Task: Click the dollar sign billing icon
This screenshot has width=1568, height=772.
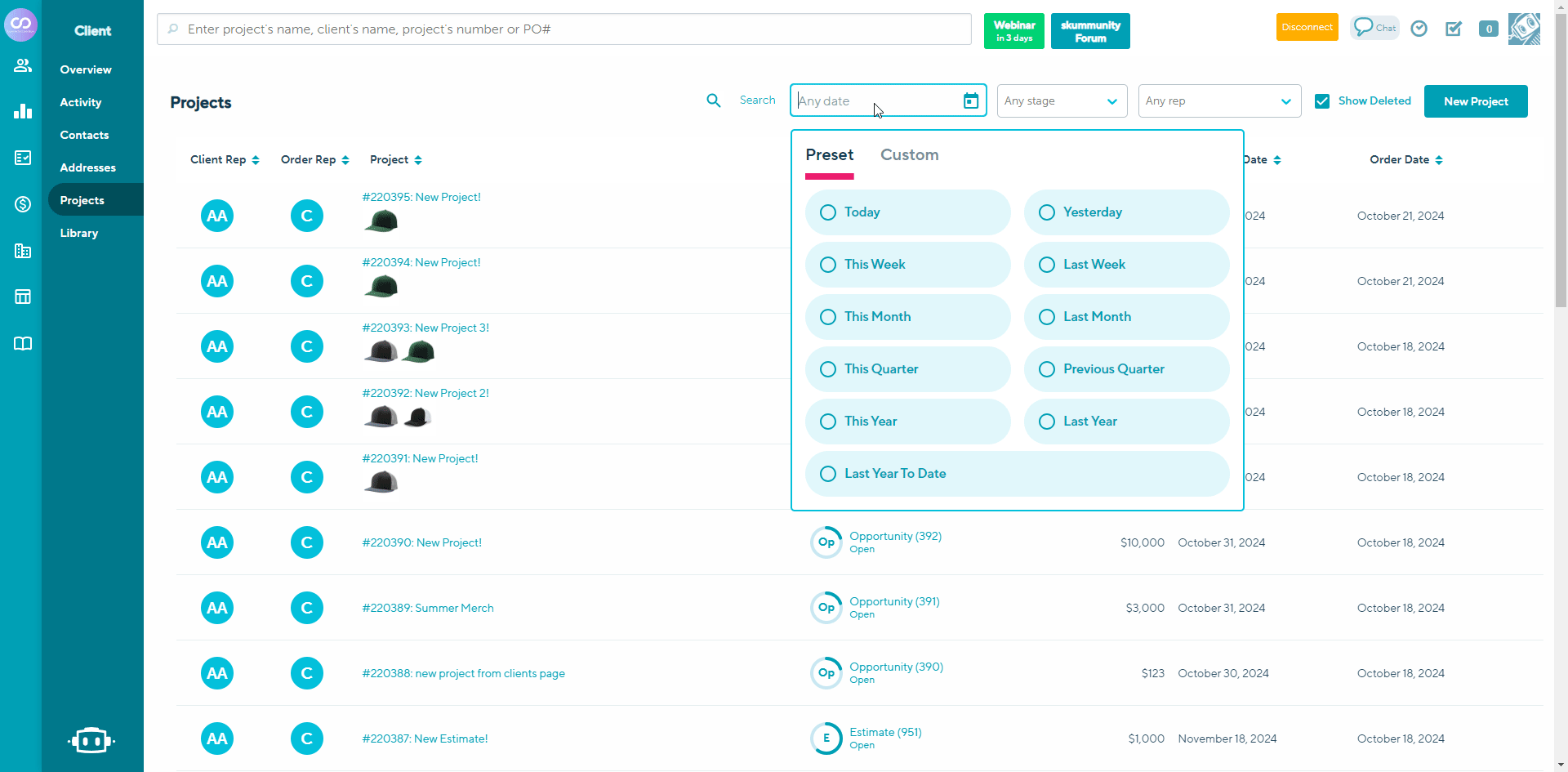Action: point(22,203)
